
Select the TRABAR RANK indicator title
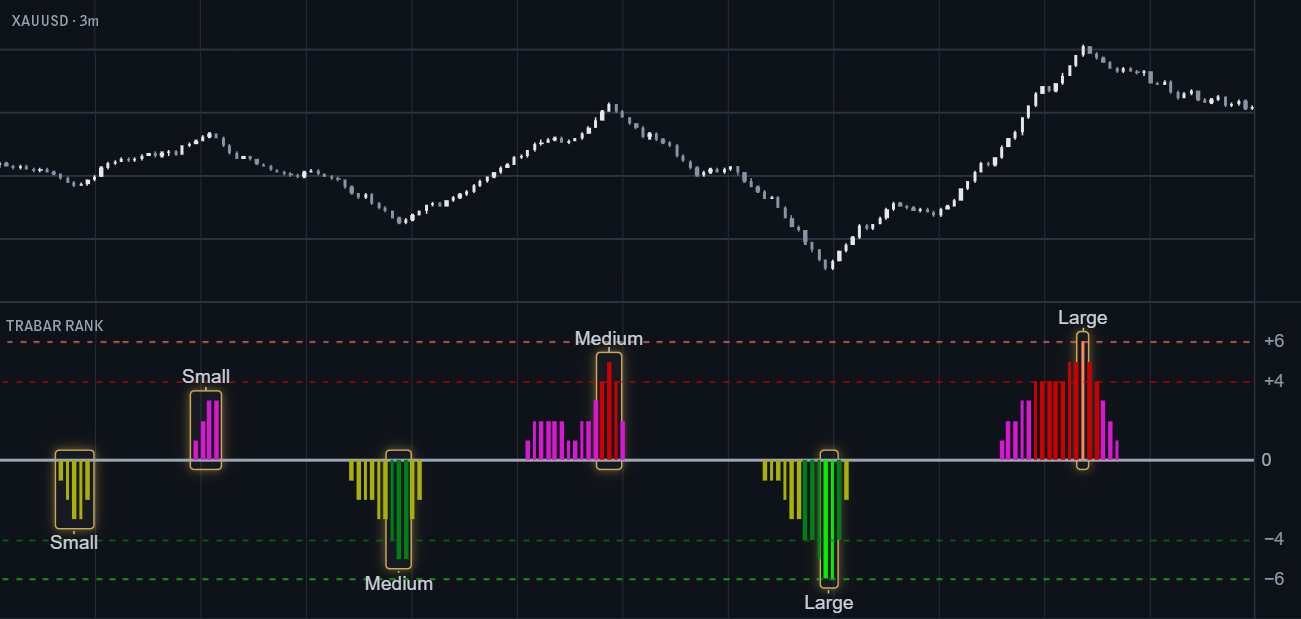pos(55,326)
